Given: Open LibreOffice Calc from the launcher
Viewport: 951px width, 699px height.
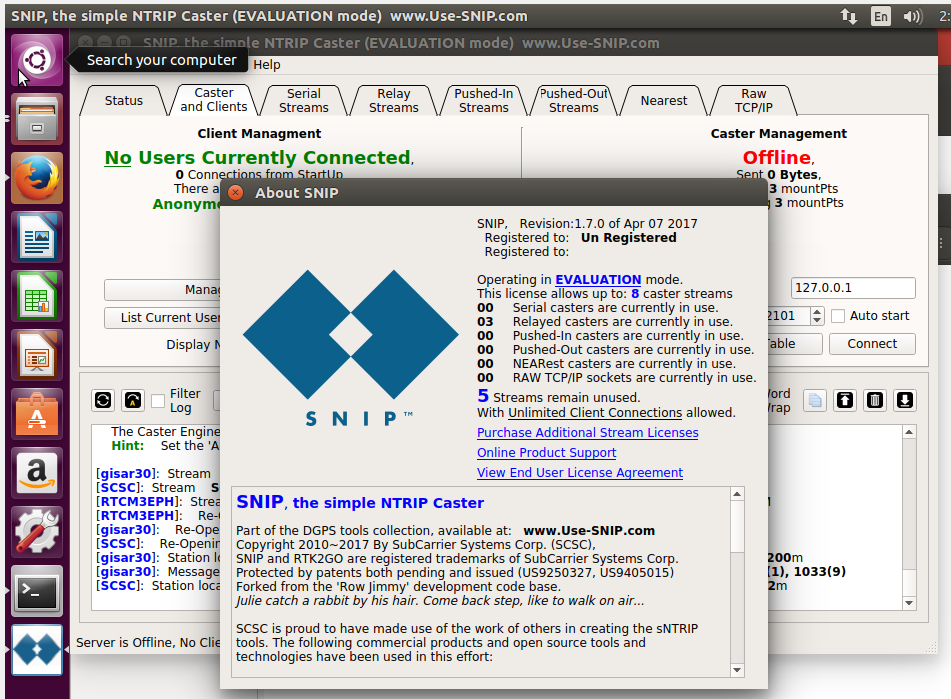Looking at the screenshot, I should pyautogui.click(x=36, y=296).
